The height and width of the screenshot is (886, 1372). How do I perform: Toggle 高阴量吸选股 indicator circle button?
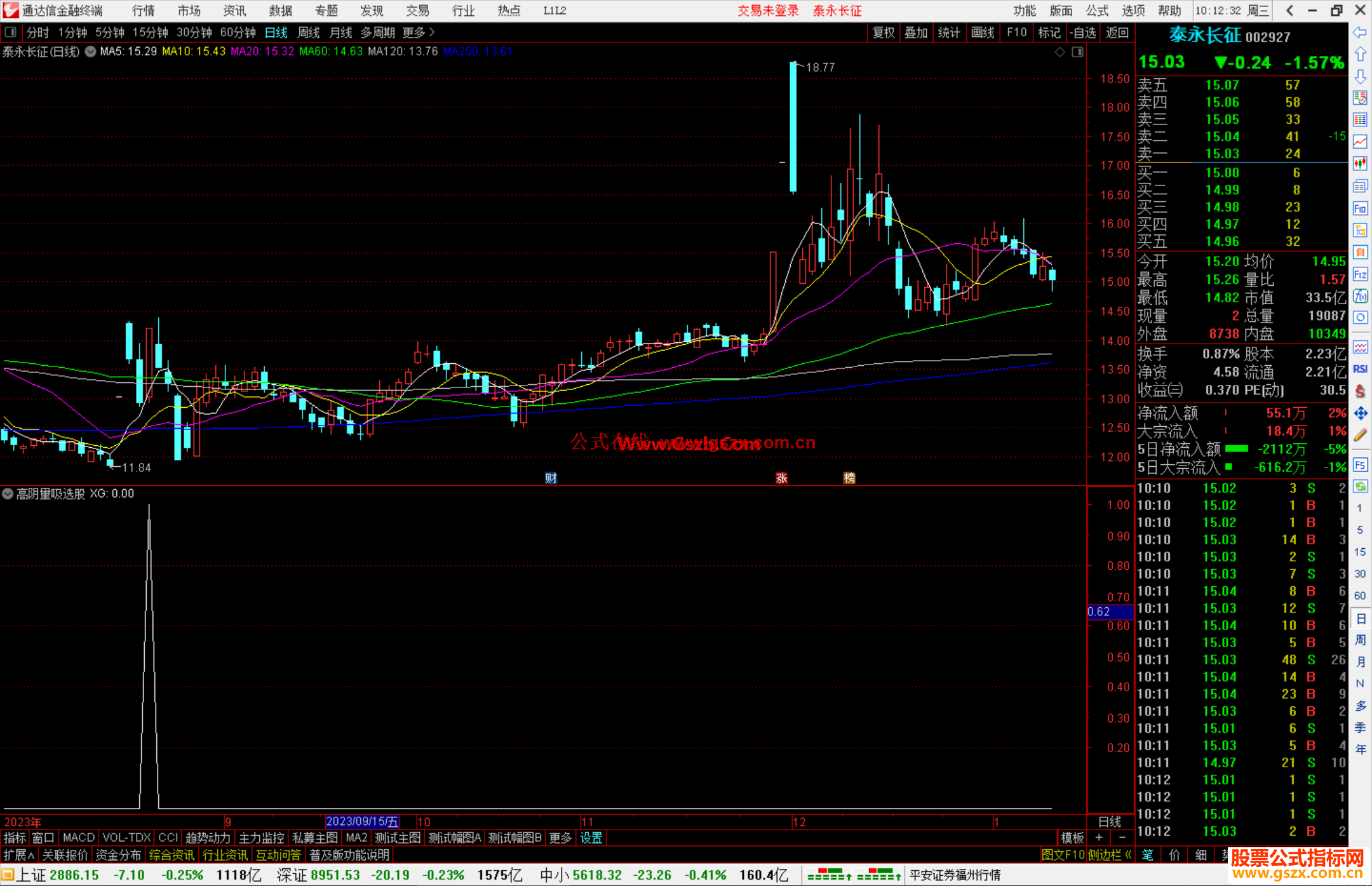tap(8, 493)
